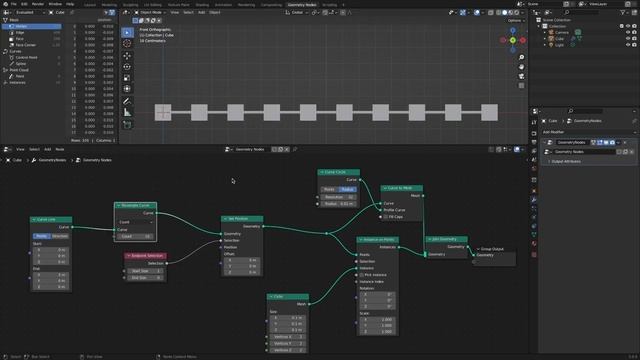Hide the Cube object with eye icon
The image size is (640, 360).
pyautogui.click(x=628, y=39)
